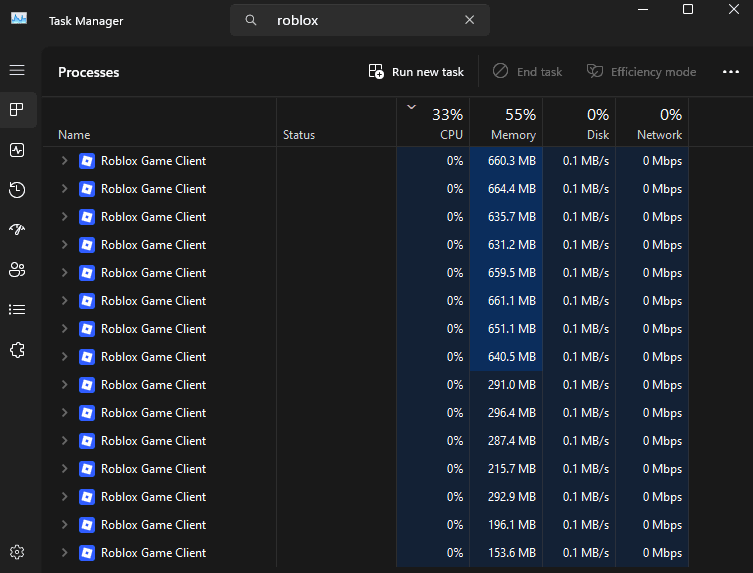Click the Network column header
This screenshot has height=573, width=753.
(x=652, y=122)
